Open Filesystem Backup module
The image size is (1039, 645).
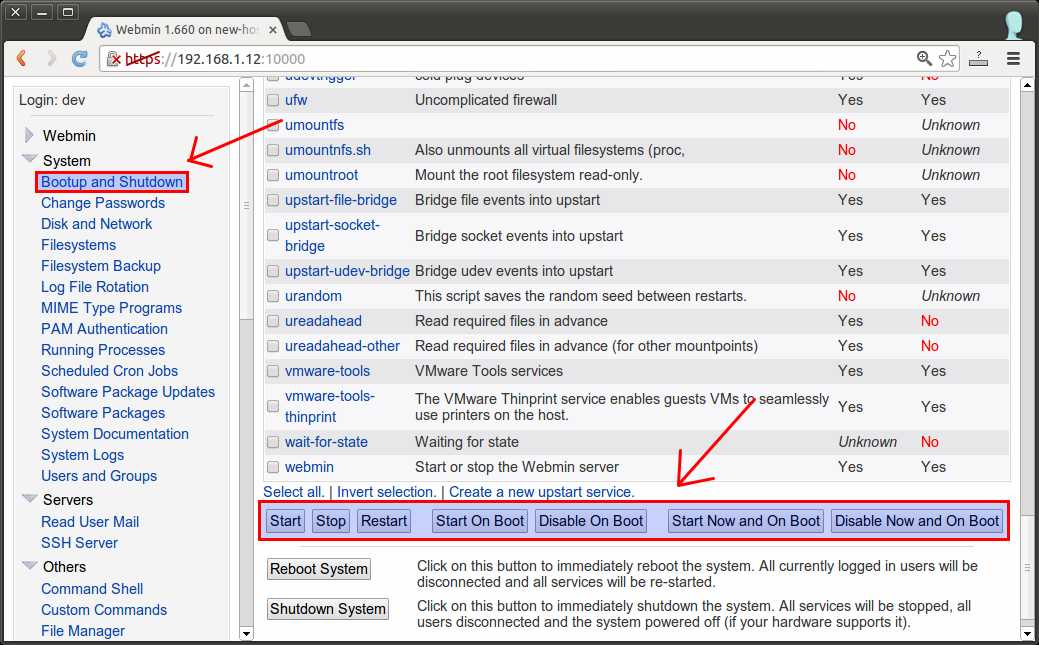(x=101, y=266)
